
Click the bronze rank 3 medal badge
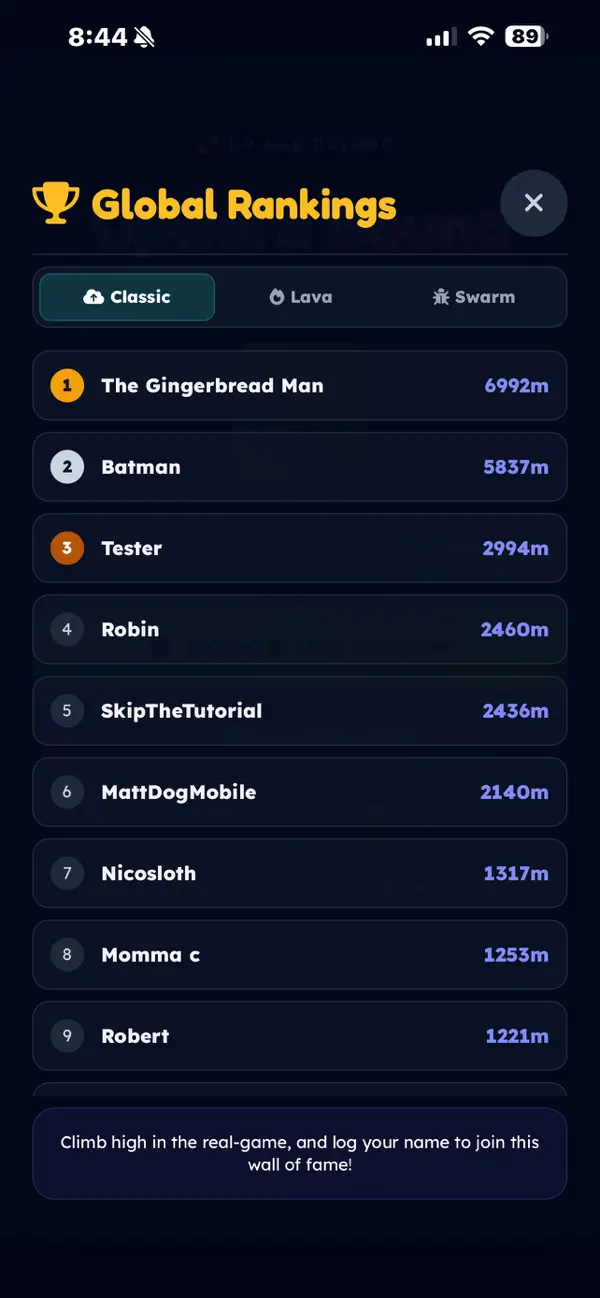tap(67, 548)
